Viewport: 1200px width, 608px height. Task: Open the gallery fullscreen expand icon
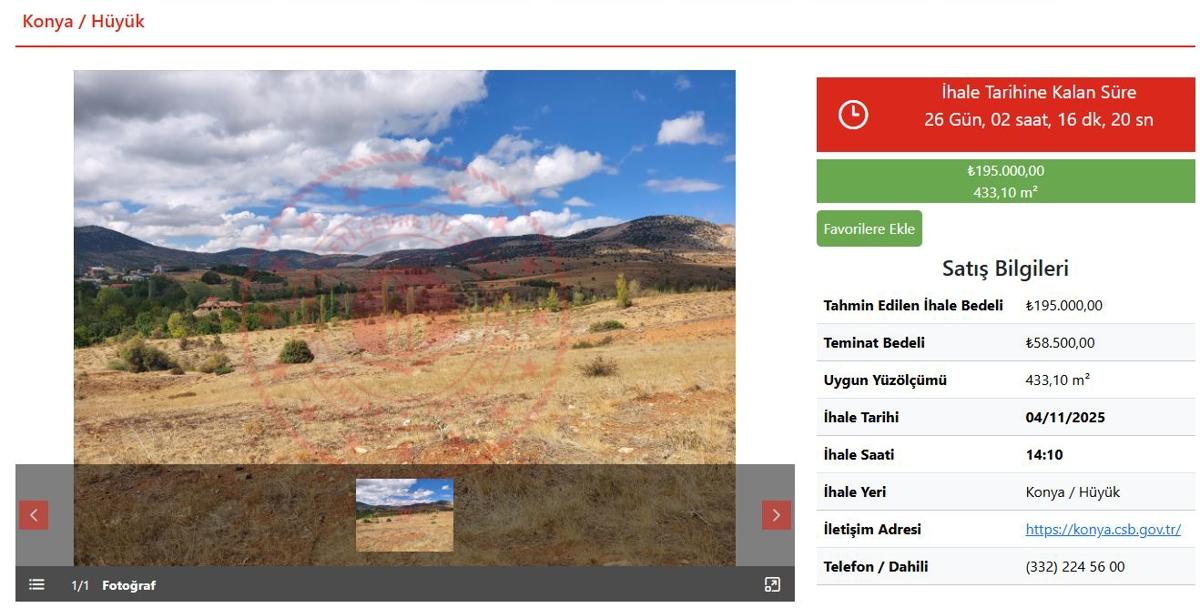[x=772, y=585]
